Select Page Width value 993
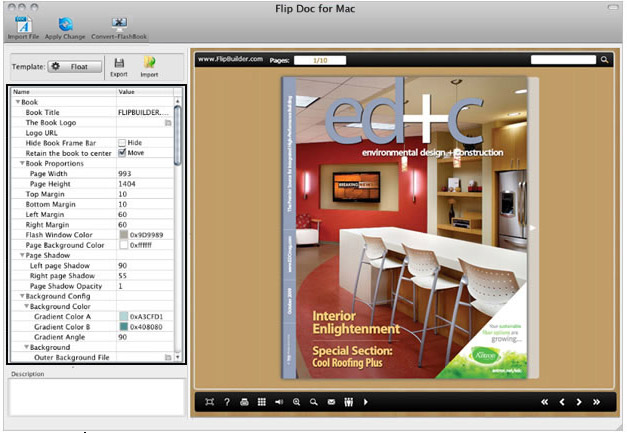The image size is (627, 433). [125, 174]
